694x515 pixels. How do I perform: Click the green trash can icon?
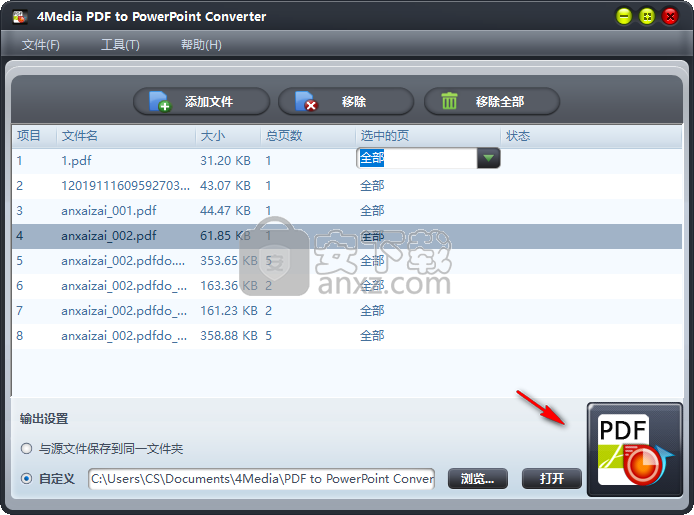(449, 101)
